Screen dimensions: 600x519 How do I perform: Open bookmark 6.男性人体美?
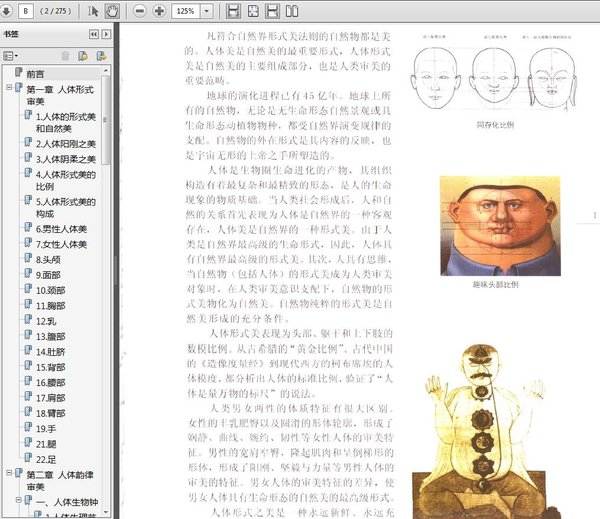point(61,229)
